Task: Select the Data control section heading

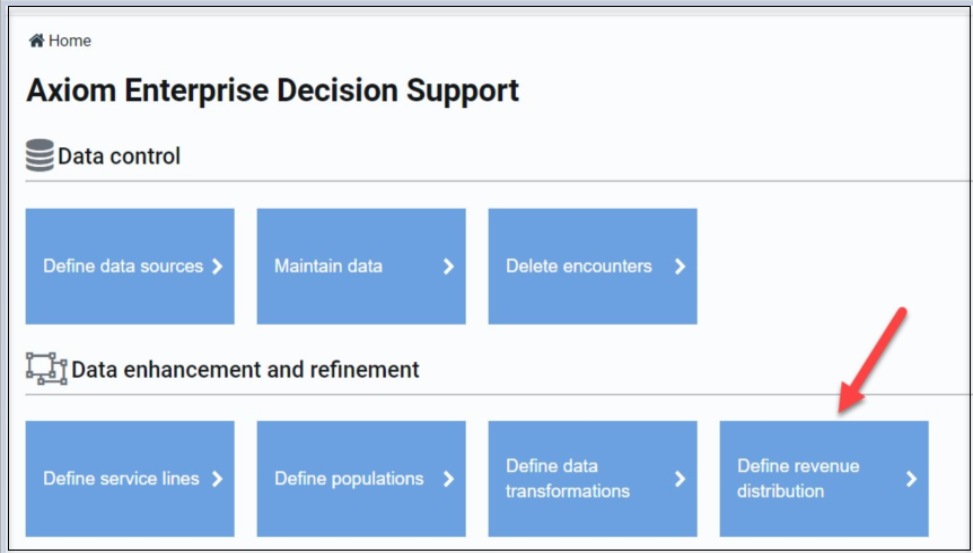Action: (119, 156)
